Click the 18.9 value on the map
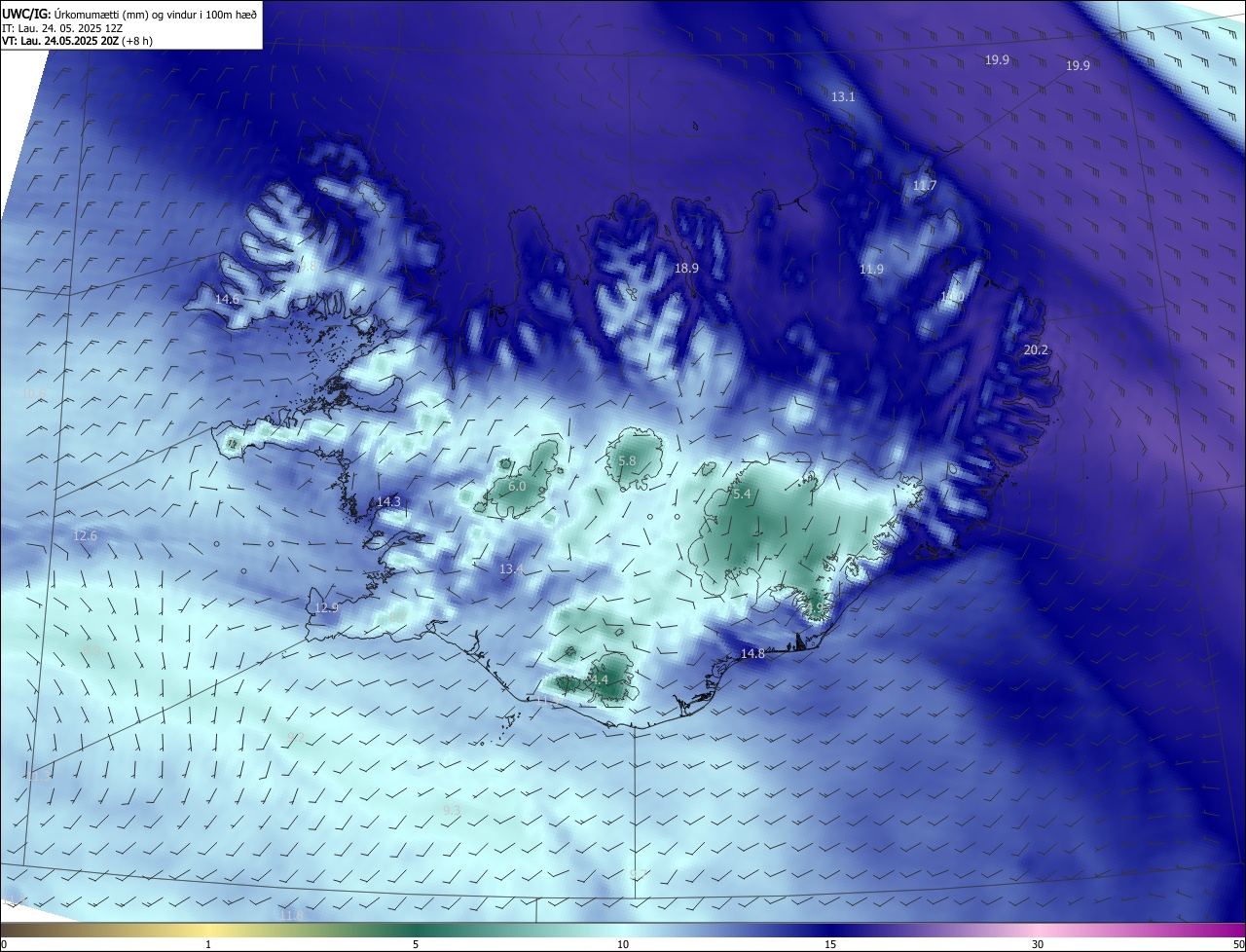Viewport: 1246px width, 952px height. pos(687,268)
